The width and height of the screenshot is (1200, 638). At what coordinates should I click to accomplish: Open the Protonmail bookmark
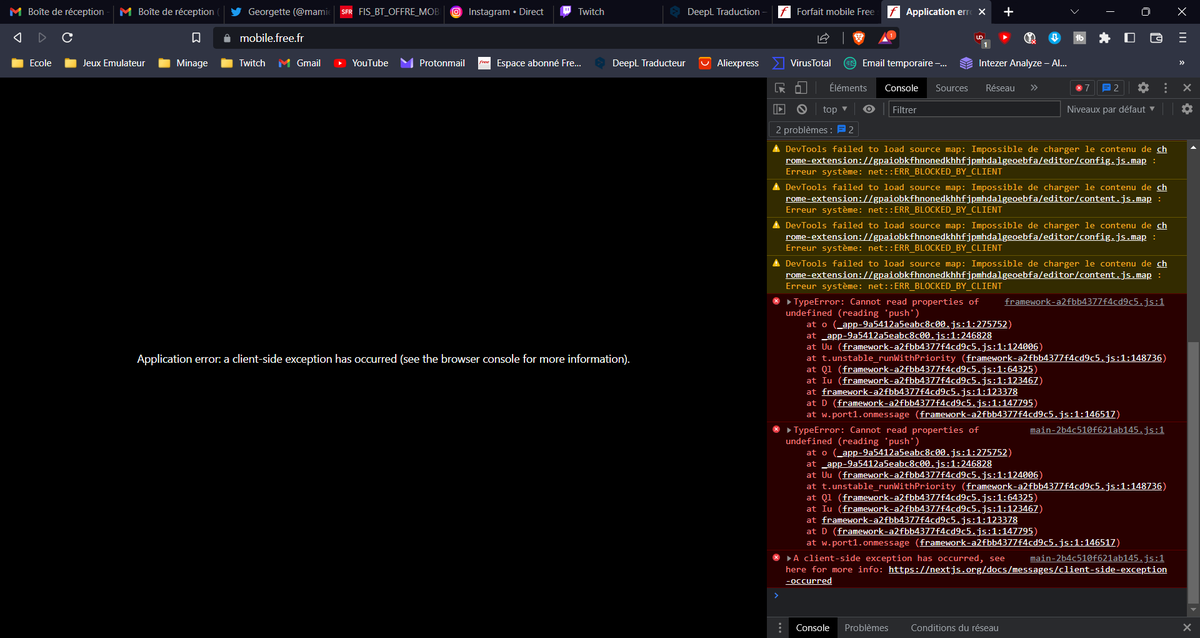click(x=432, y=63)
